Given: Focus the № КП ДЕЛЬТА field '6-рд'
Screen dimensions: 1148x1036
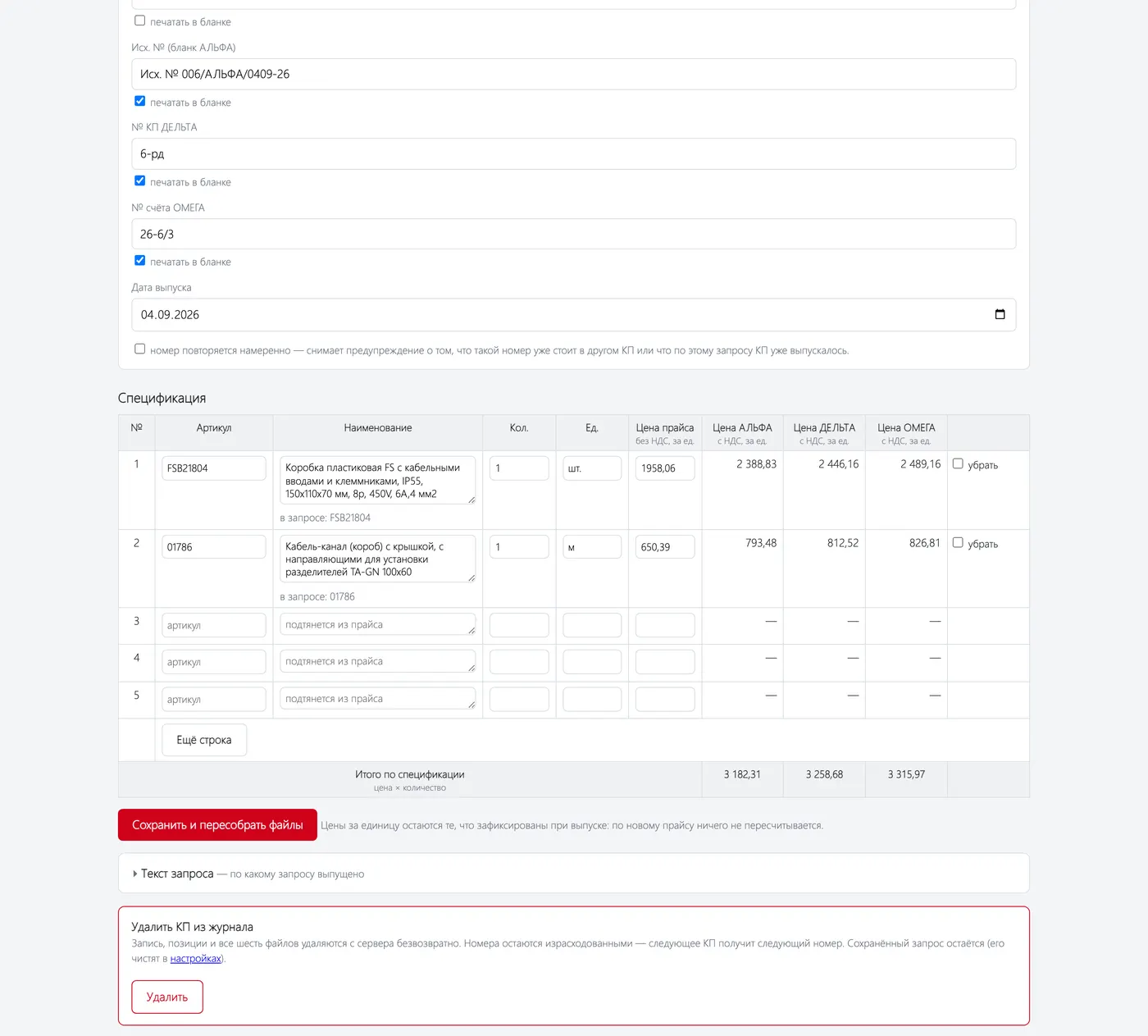Looking at the screenshot, I should coord(574,154).
